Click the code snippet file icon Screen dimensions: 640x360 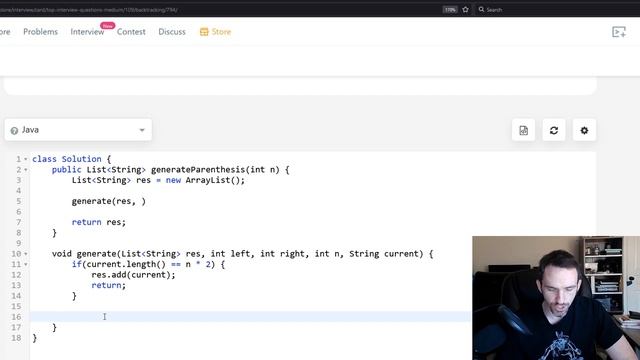[x=523, y=130]
